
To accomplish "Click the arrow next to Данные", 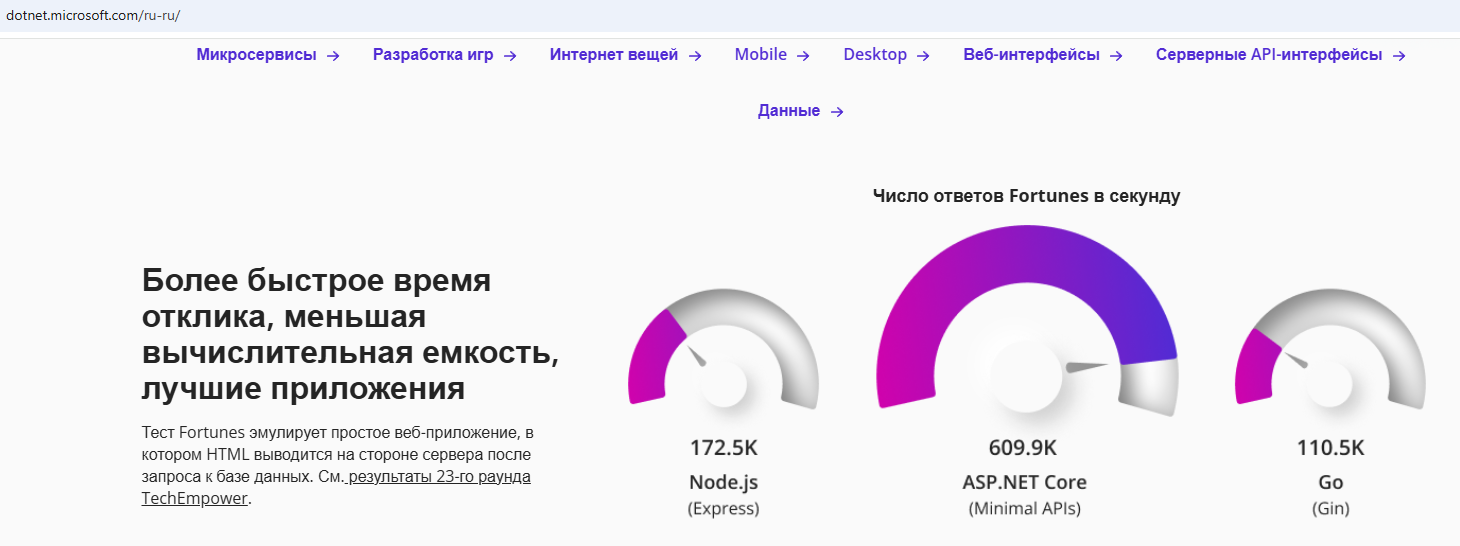I will [x=838, y=112].
